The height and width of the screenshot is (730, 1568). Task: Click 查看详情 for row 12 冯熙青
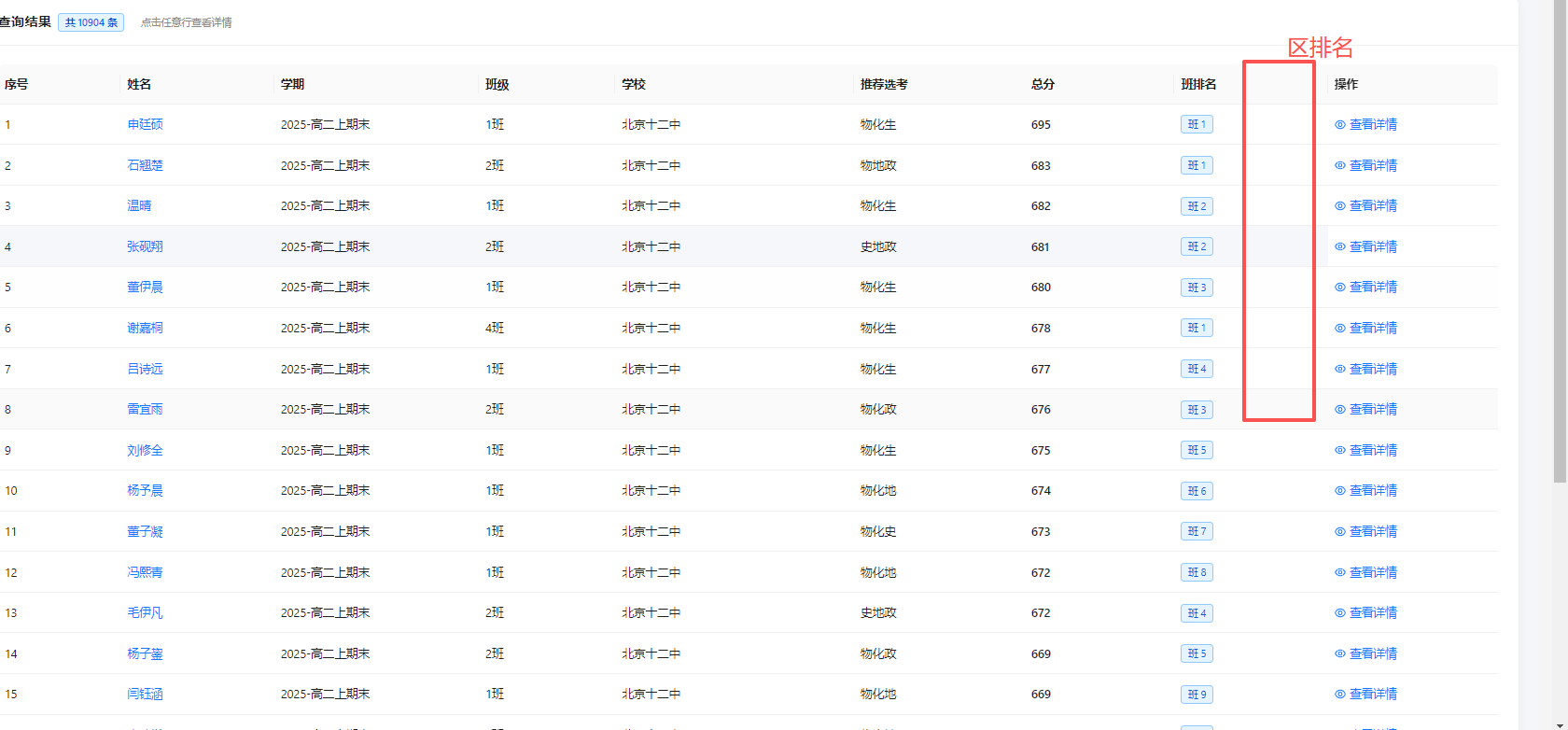(x=1373, y=572)
